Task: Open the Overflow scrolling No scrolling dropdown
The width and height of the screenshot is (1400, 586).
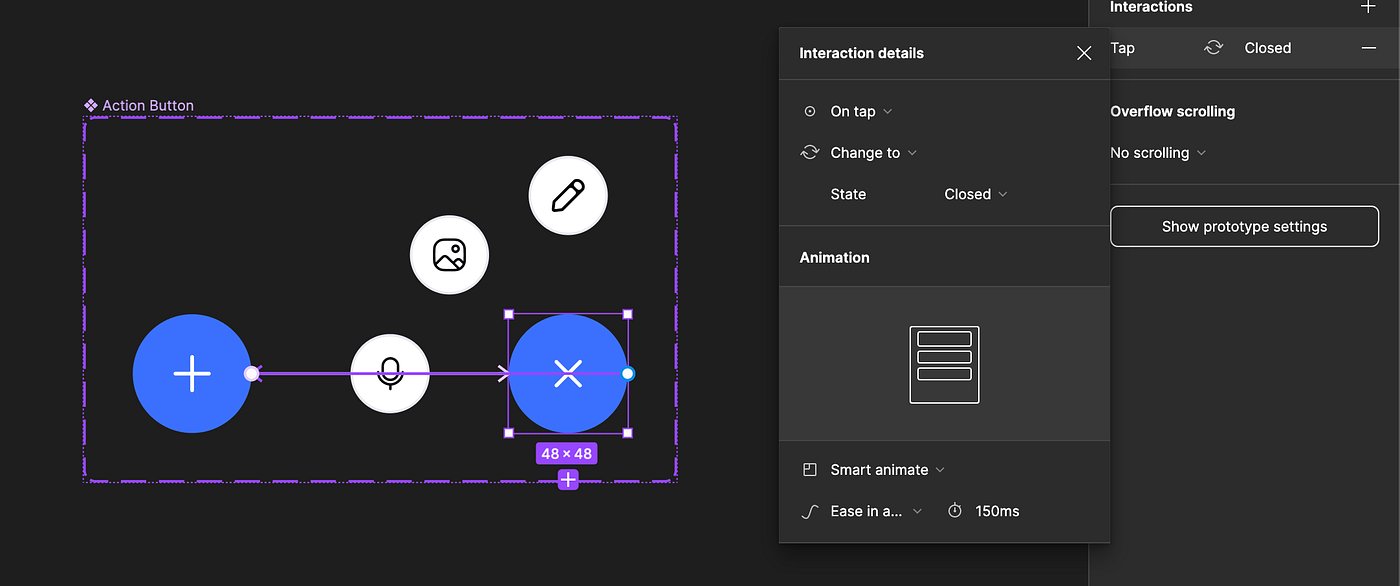Action: (x=1157, y=153)
